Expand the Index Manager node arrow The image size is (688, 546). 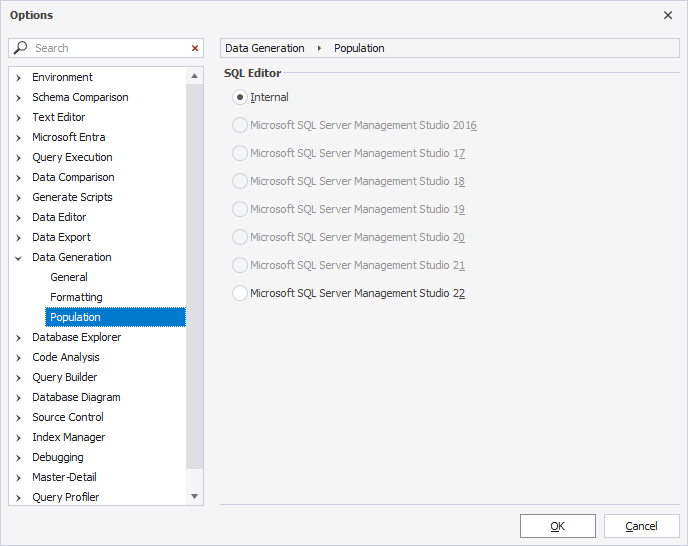18,438
